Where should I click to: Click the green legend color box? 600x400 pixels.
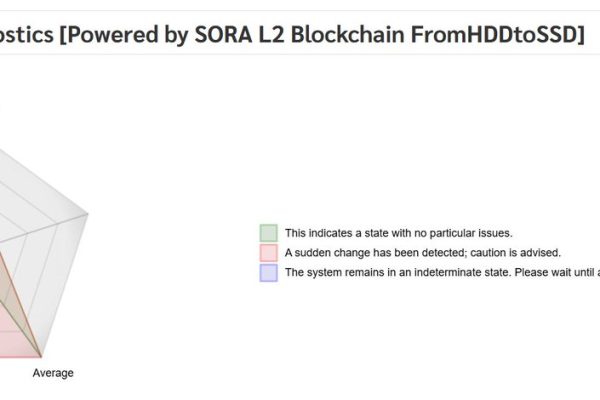point(268,233)
